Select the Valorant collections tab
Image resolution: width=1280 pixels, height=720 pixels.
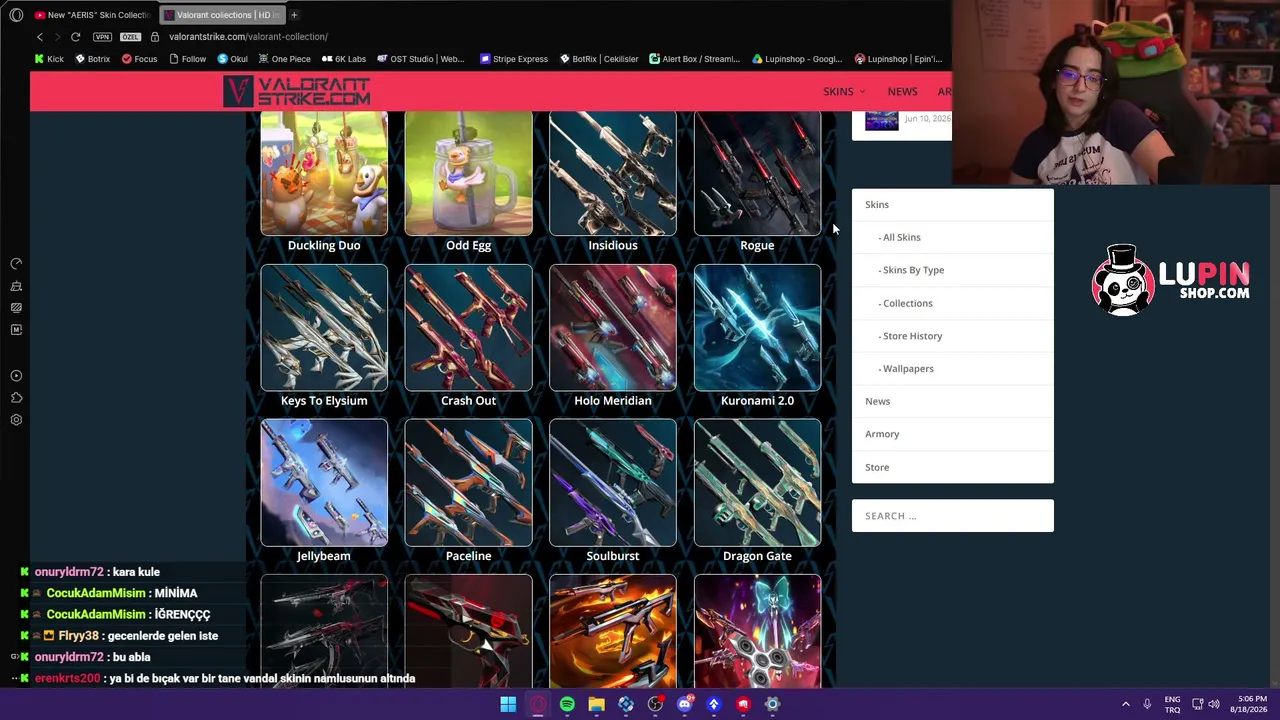[x=222, y=15]
